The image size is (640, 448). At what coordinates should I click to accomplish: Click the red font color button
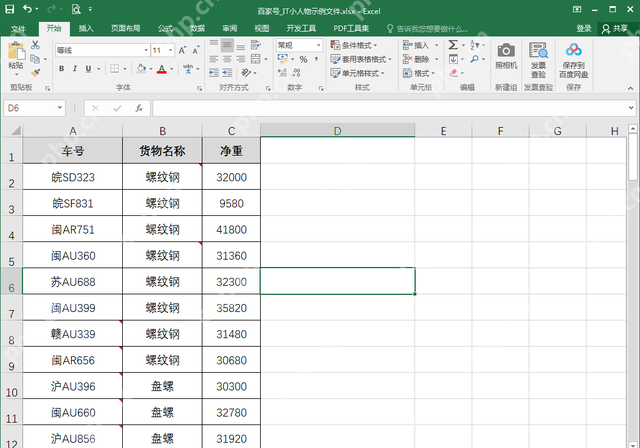coord(162,69)
